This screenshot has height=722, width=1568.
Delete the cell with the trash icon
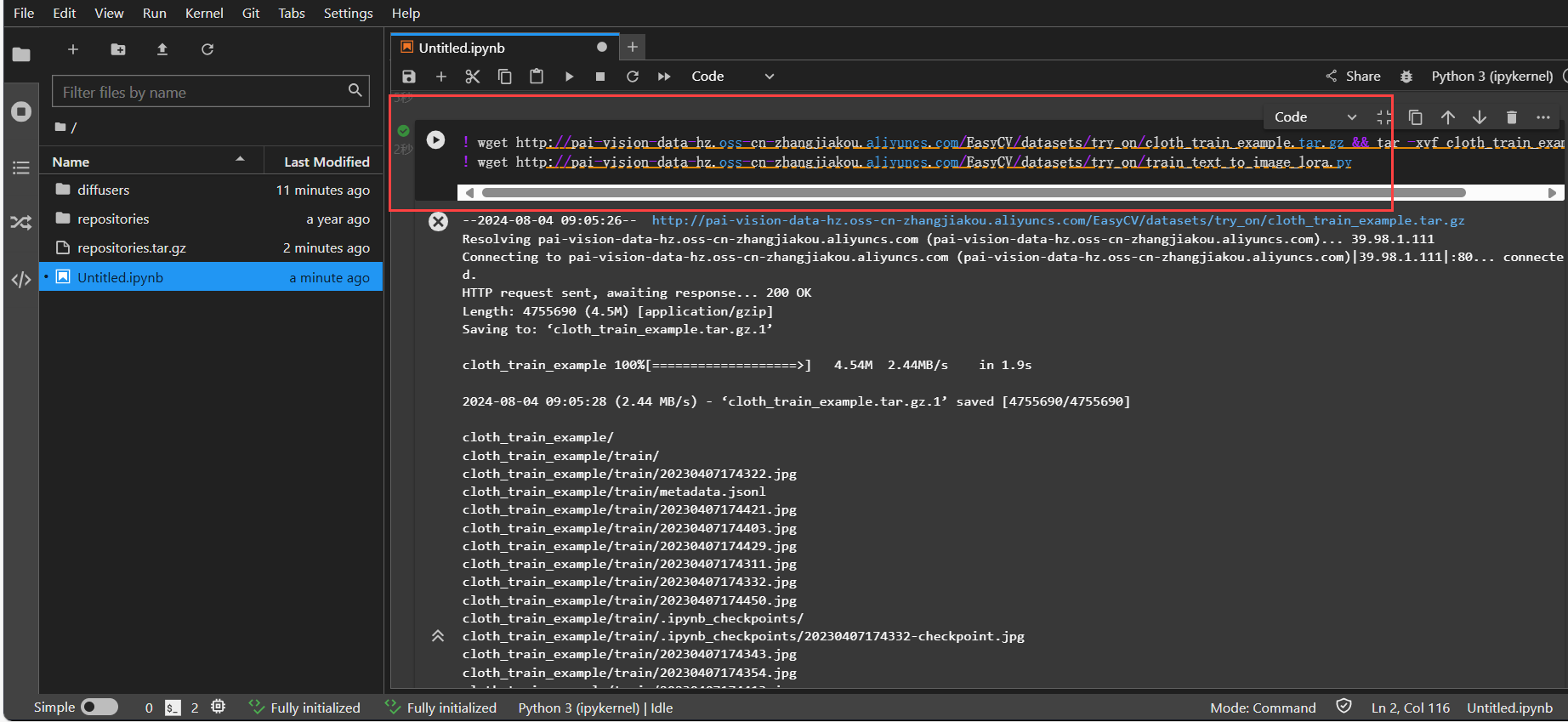[x=1512, y=117]
